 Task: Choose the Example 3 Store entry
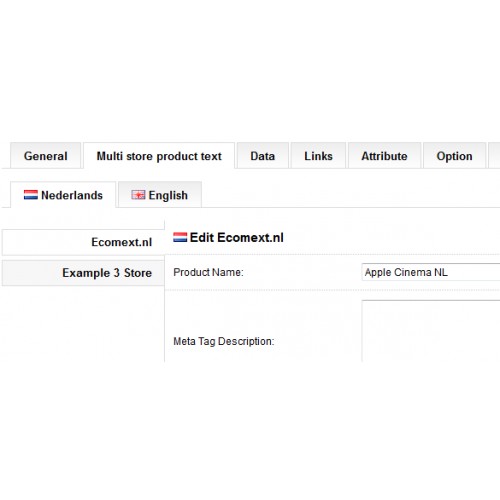(83, 273)
